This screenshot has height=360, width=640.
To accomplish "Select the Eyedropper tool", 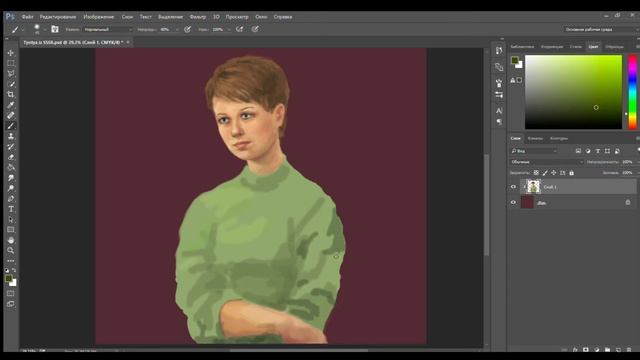I will pyautogui.click(x=11, y=105).
